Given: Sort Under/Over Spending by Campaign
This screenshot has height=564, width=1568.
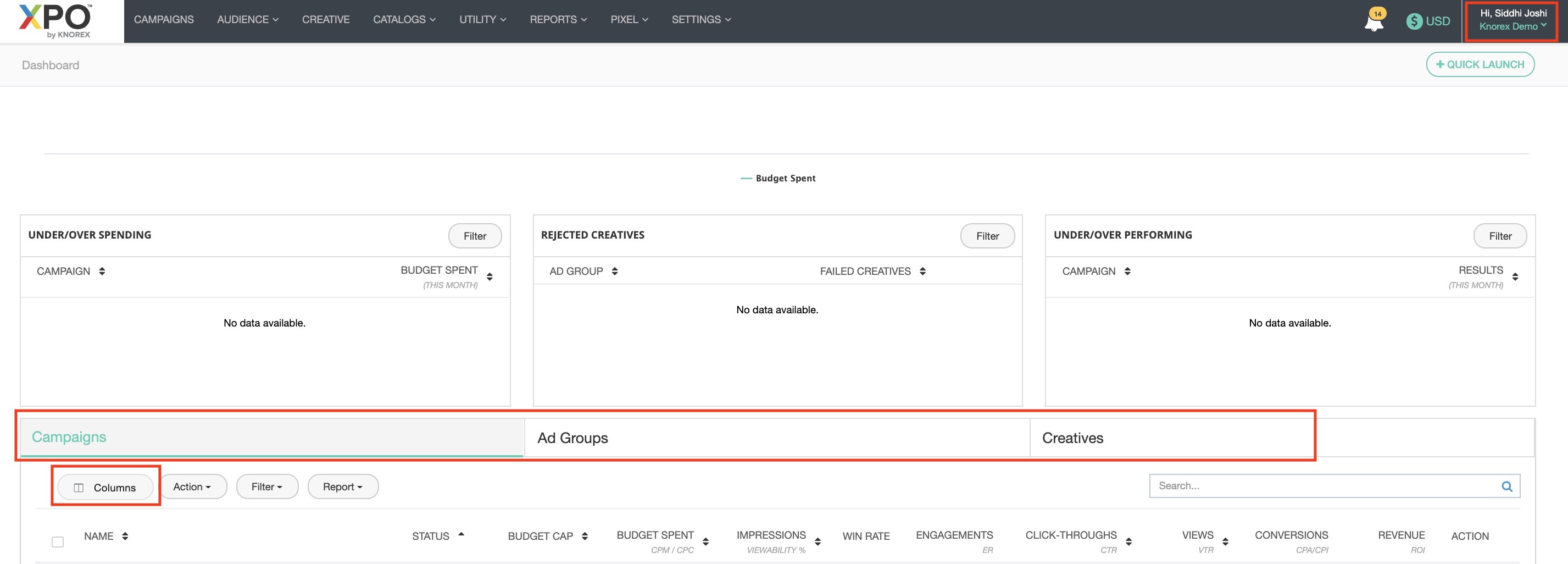Looking at the screenshot, I should tap(102, 271).
